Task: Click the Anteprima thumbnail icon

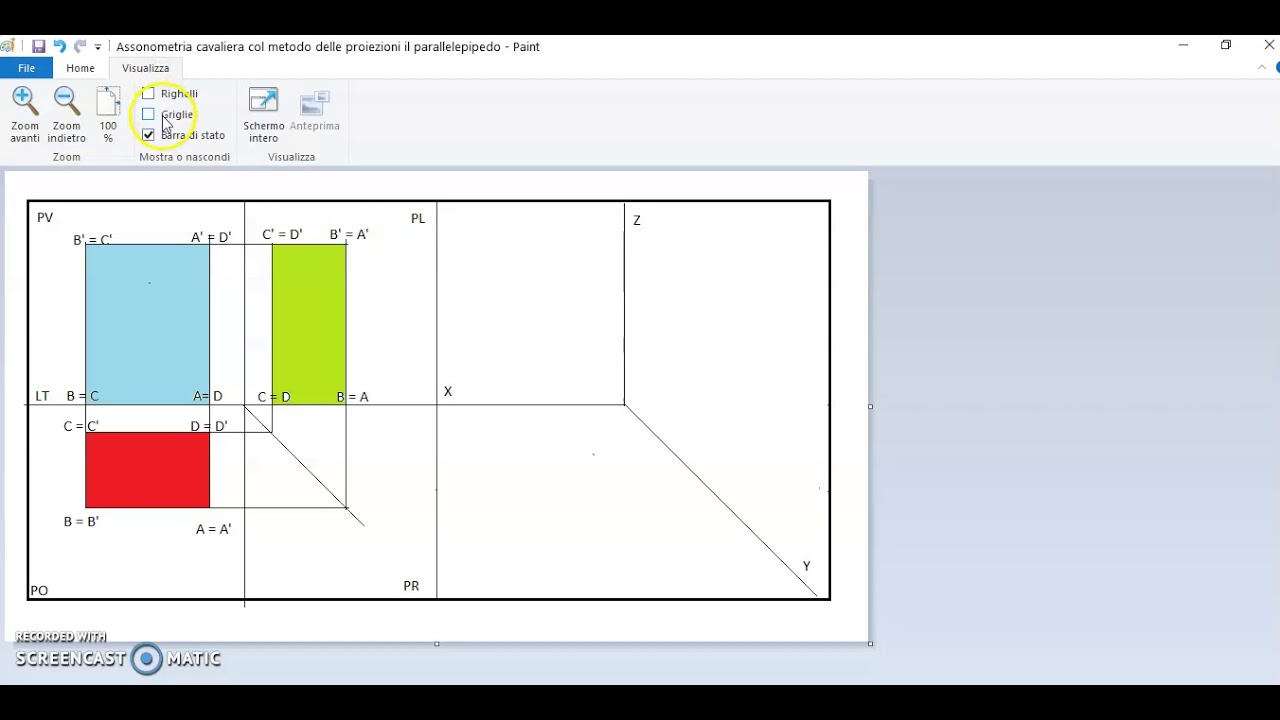Action: 315,101
